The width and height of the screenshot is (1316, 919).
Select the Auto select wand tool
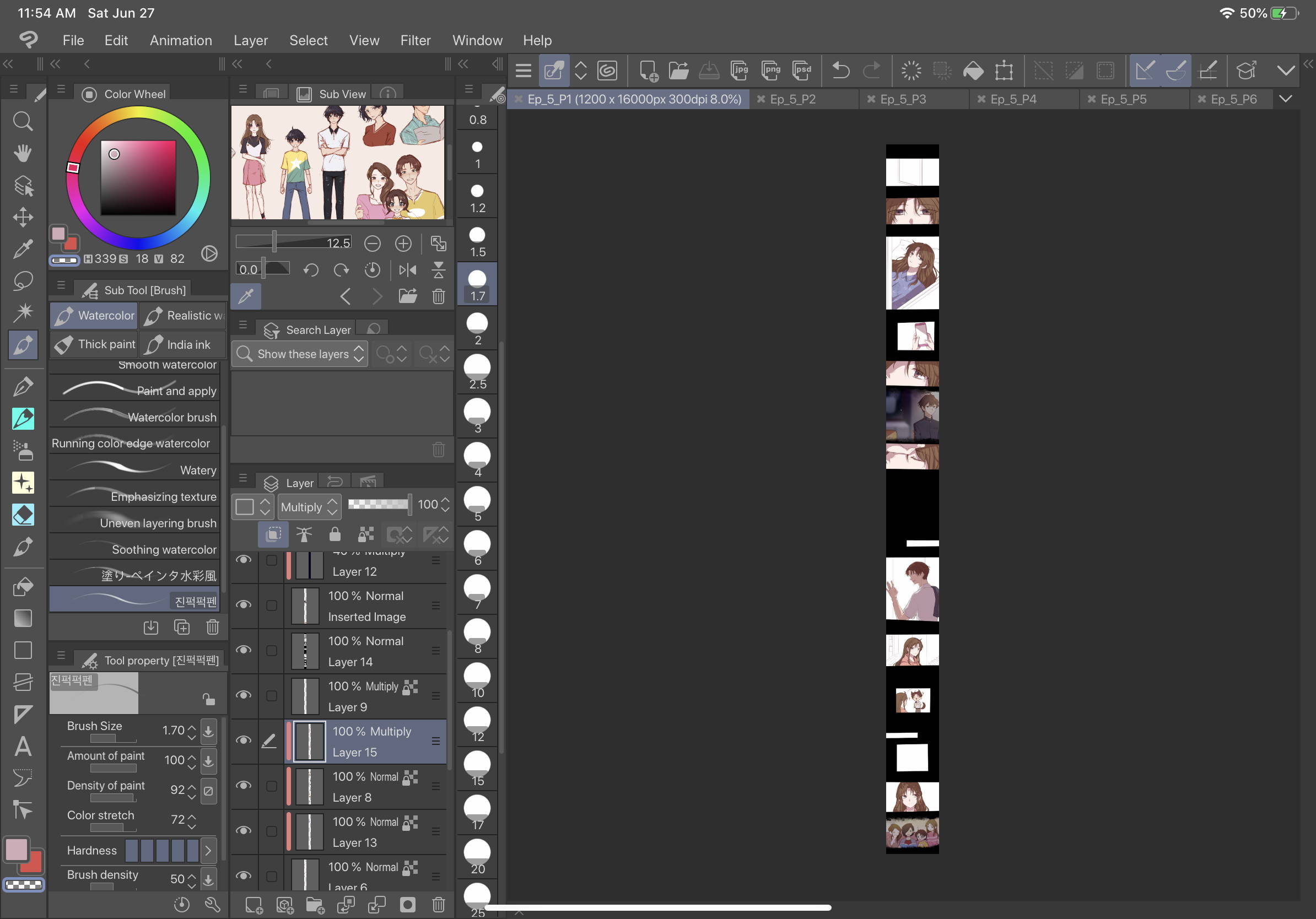click(23, 312)
